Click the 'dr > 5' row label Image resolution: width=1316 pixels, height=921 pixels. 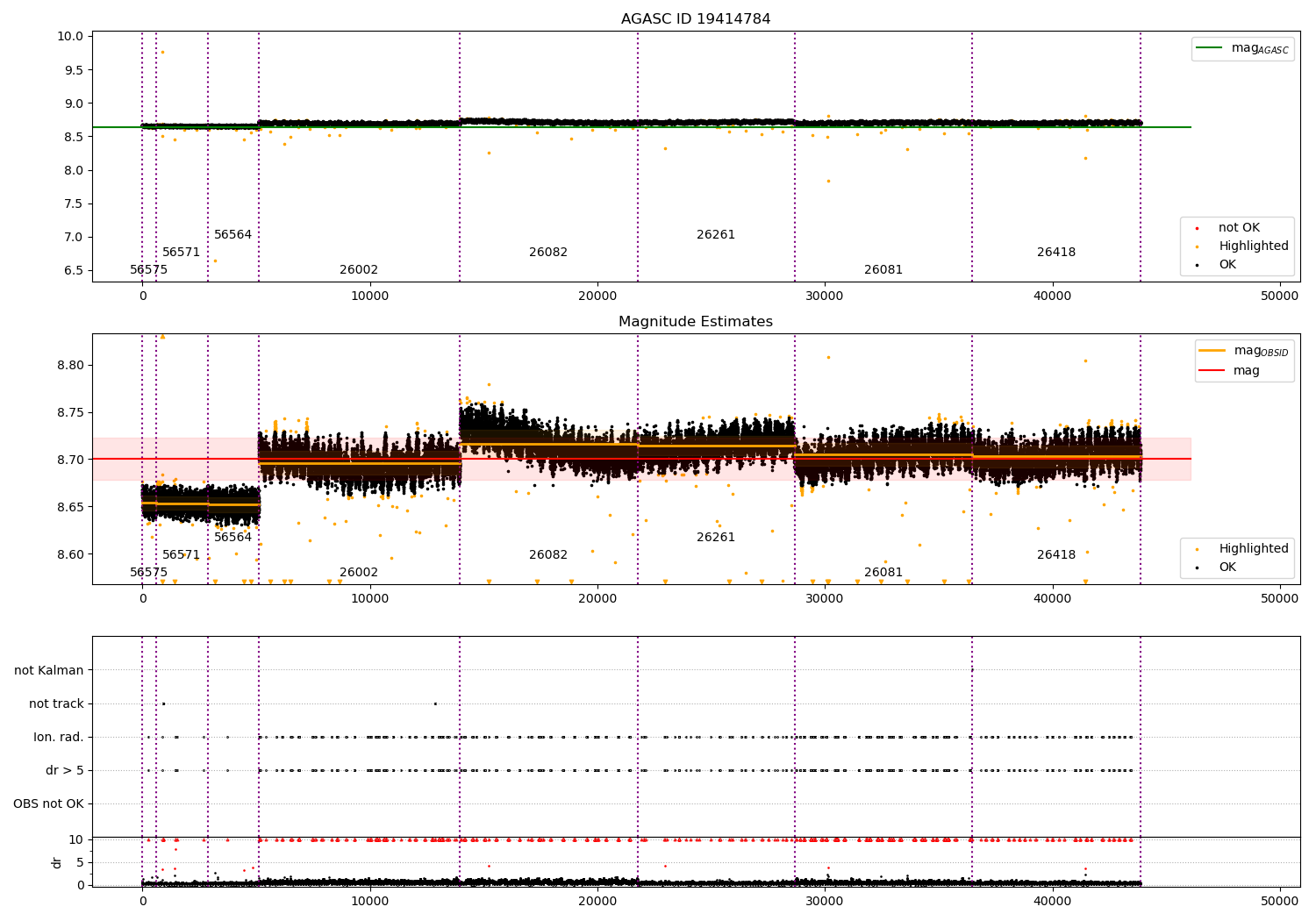tap(65, 770)
